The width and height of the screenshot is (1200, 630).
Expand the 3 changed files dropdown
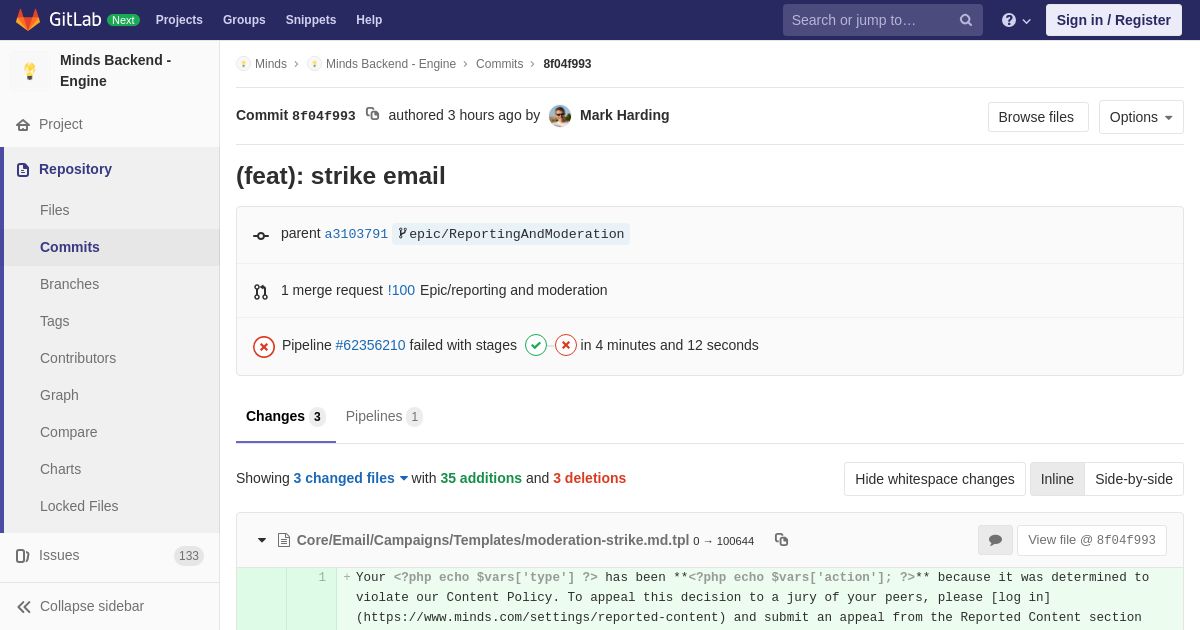[351, 478]
